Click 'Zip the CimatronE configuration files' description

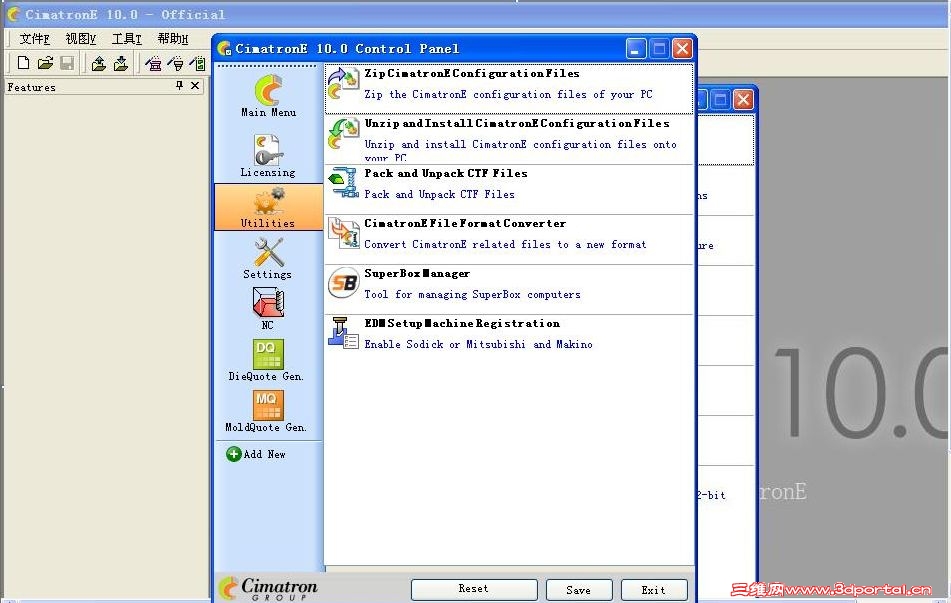[x=508, y=95]
